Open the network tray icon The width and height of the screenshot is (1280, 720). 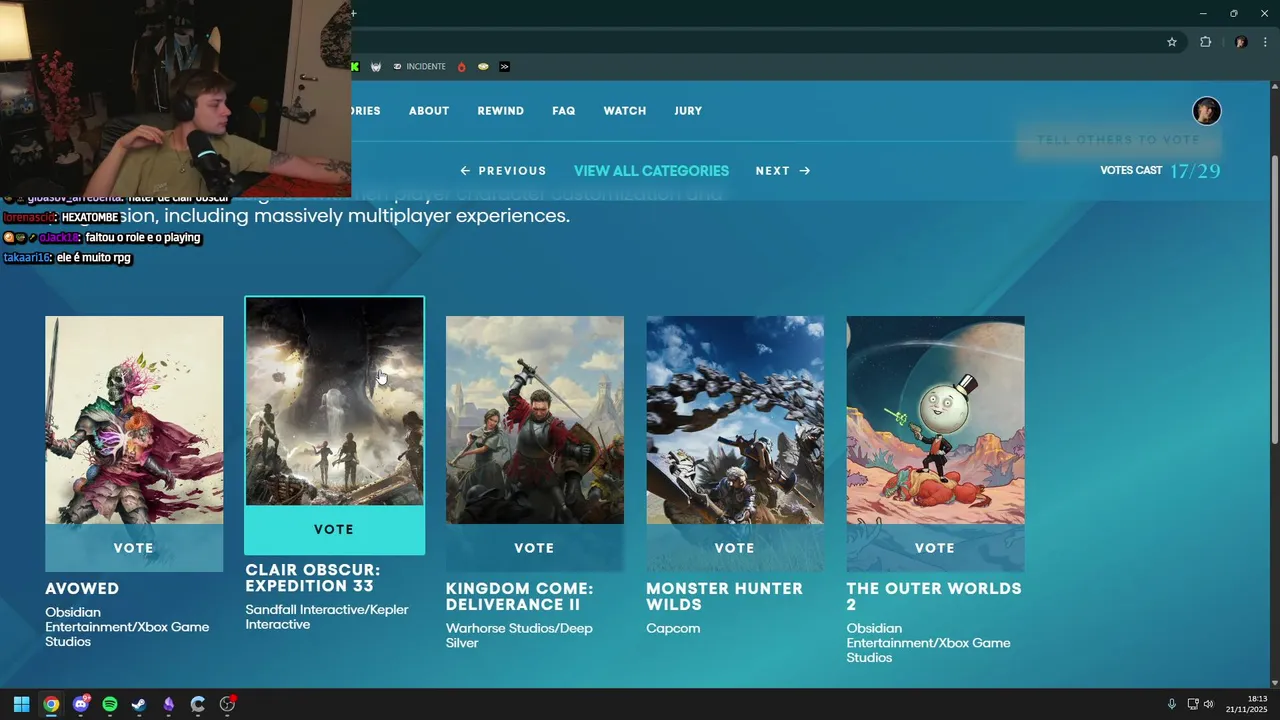coord(1193,704)
